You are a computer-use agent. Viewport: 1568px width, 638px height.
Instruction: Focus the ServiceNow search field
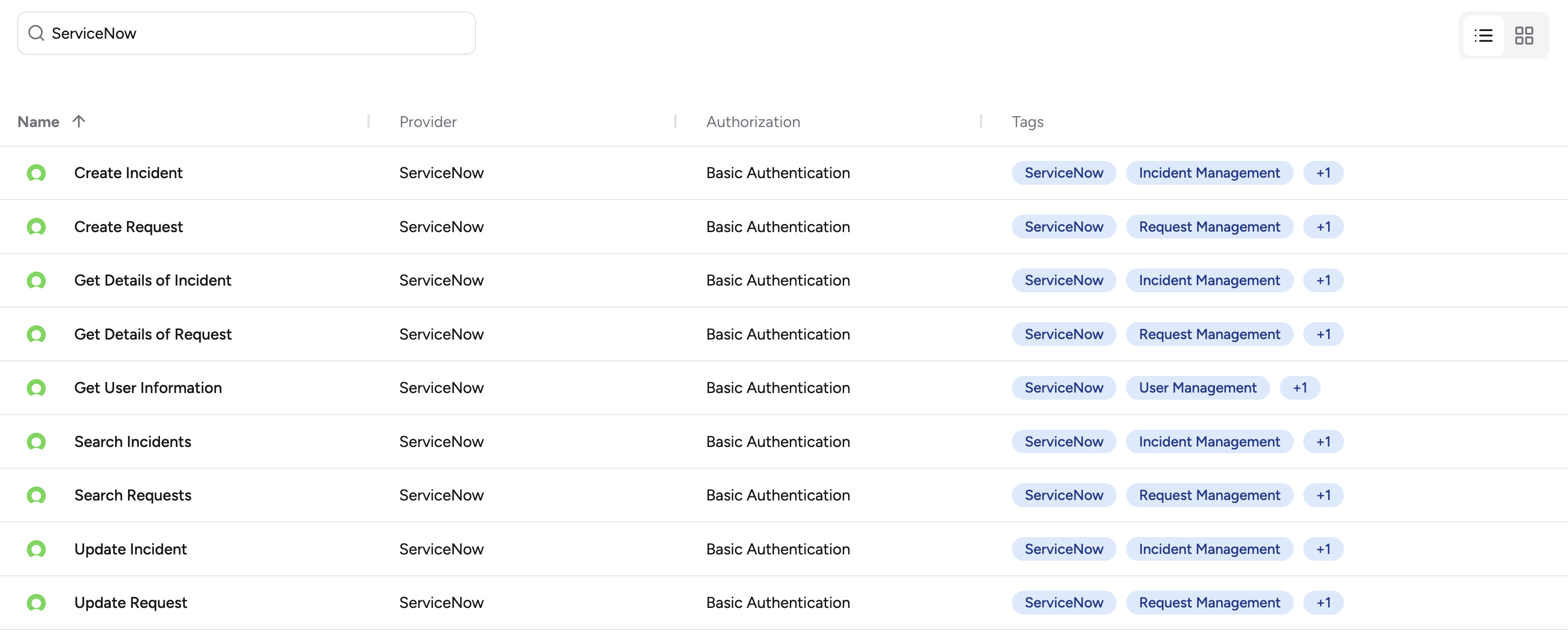pyautogui.click(x=246, y=33)
